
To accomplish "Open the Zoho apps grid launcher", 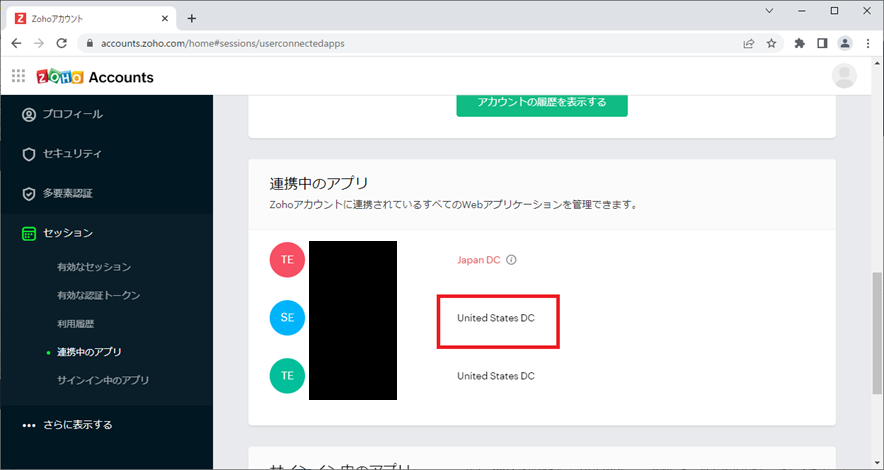I will click(x=18, y=77).
